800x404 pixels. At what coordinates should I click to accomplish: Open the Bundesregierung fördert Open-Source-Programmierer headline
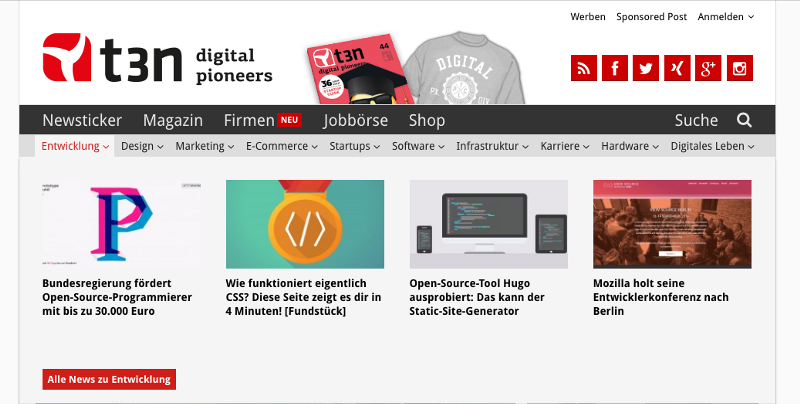coord(117,297)
